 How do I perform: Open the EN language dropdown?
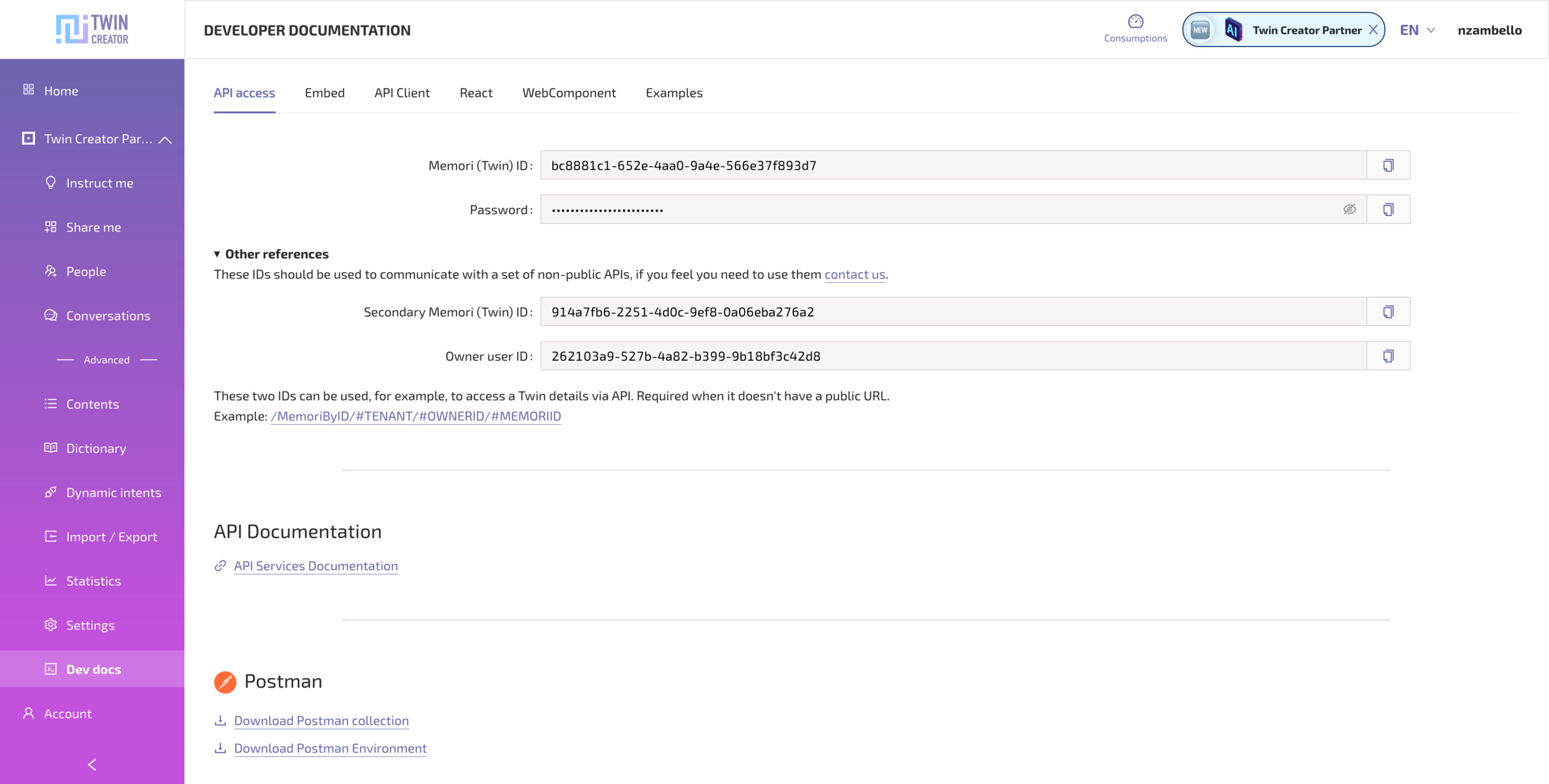[x=1417, y=30]
